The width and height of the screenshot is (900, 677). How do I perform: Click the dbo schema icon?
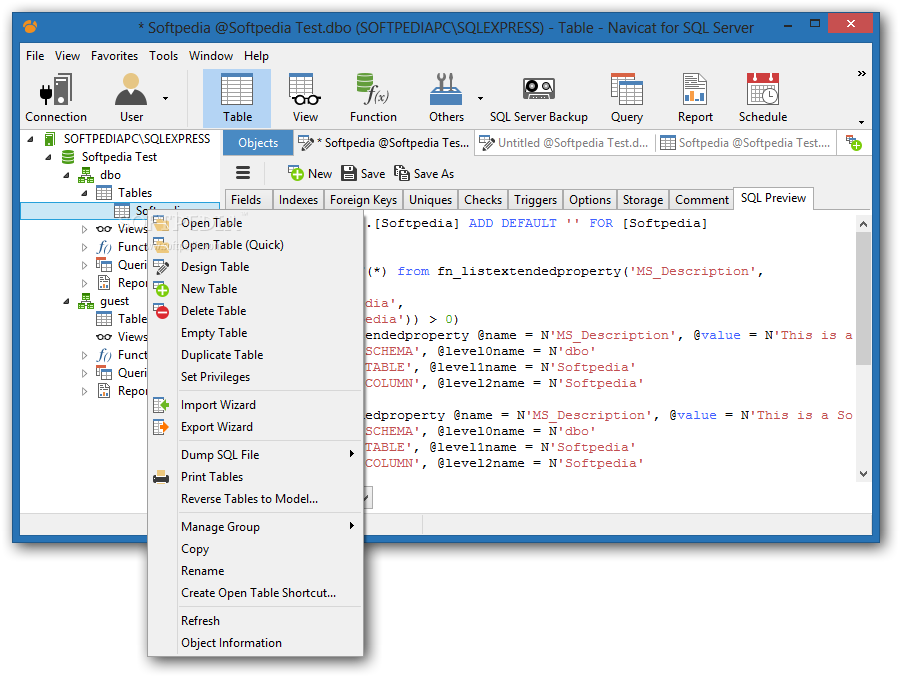tap(86, 175)
